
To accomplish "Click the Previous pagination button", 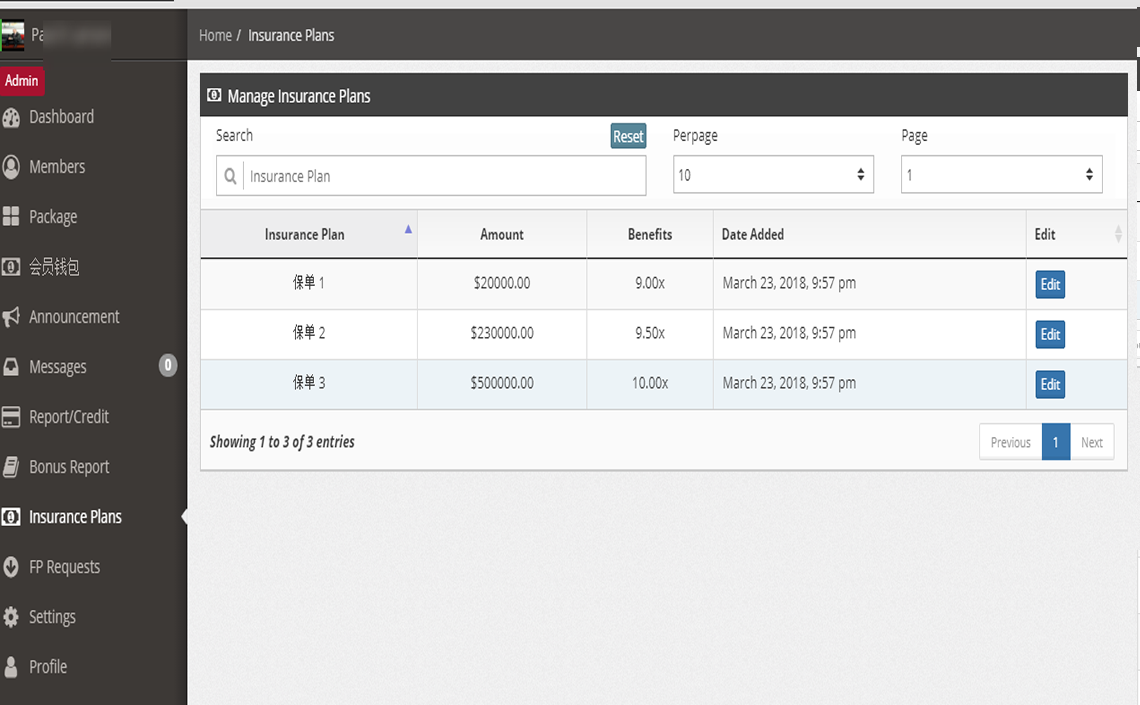I will pos(1011,442).
